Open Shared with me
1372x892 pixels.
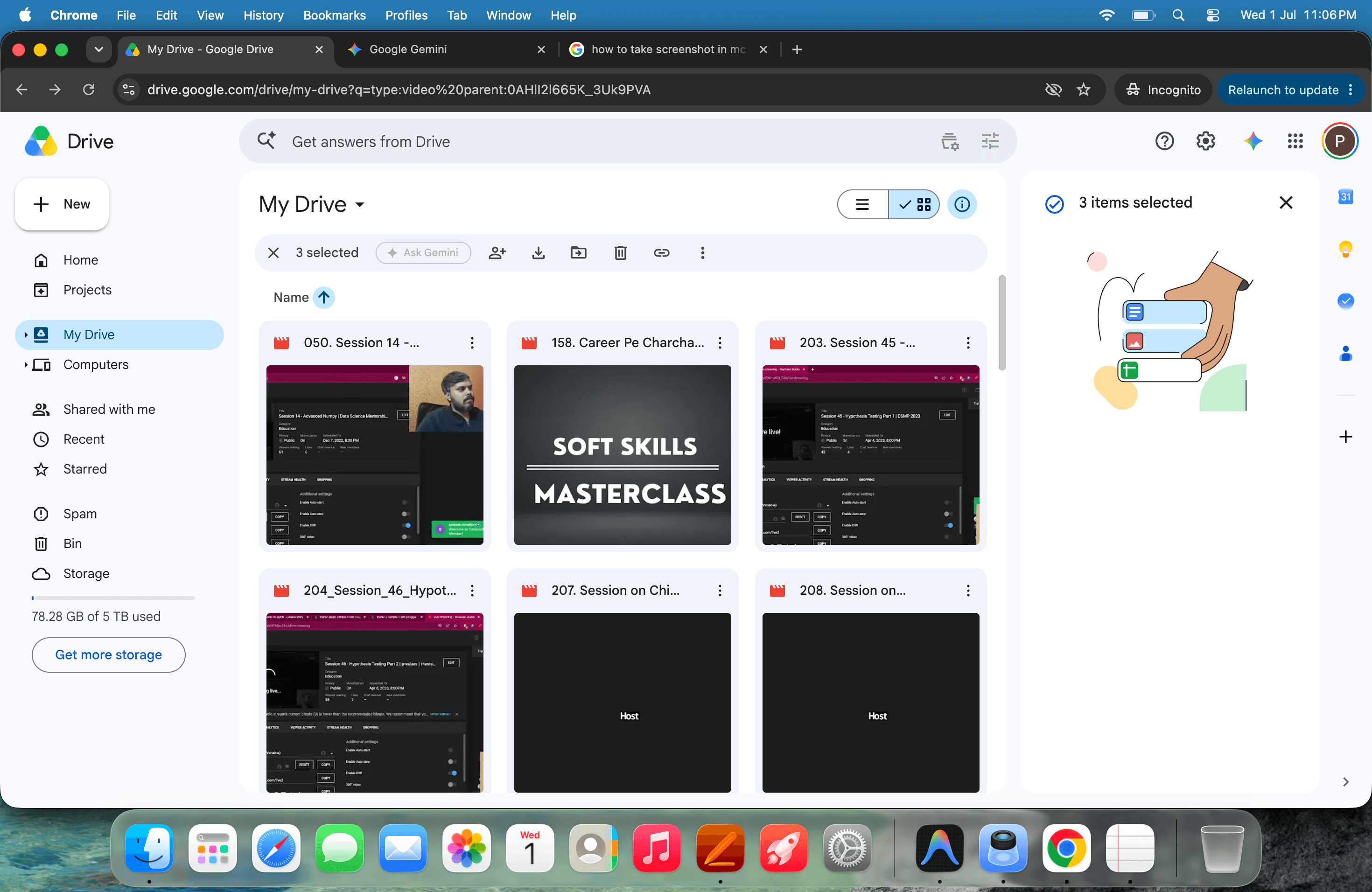coord(119,410)
